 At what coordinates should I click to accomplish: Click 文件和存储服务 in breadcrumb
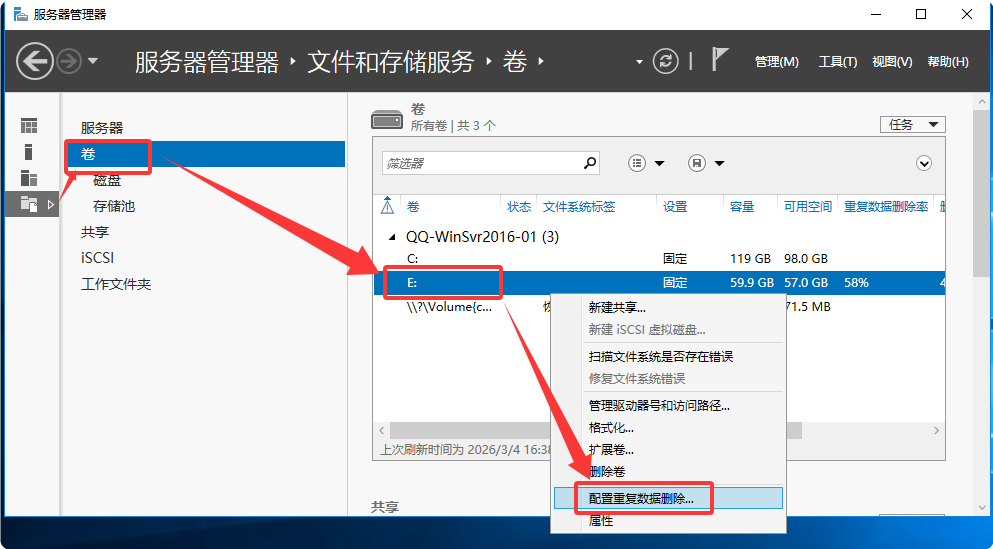(390, 61)
